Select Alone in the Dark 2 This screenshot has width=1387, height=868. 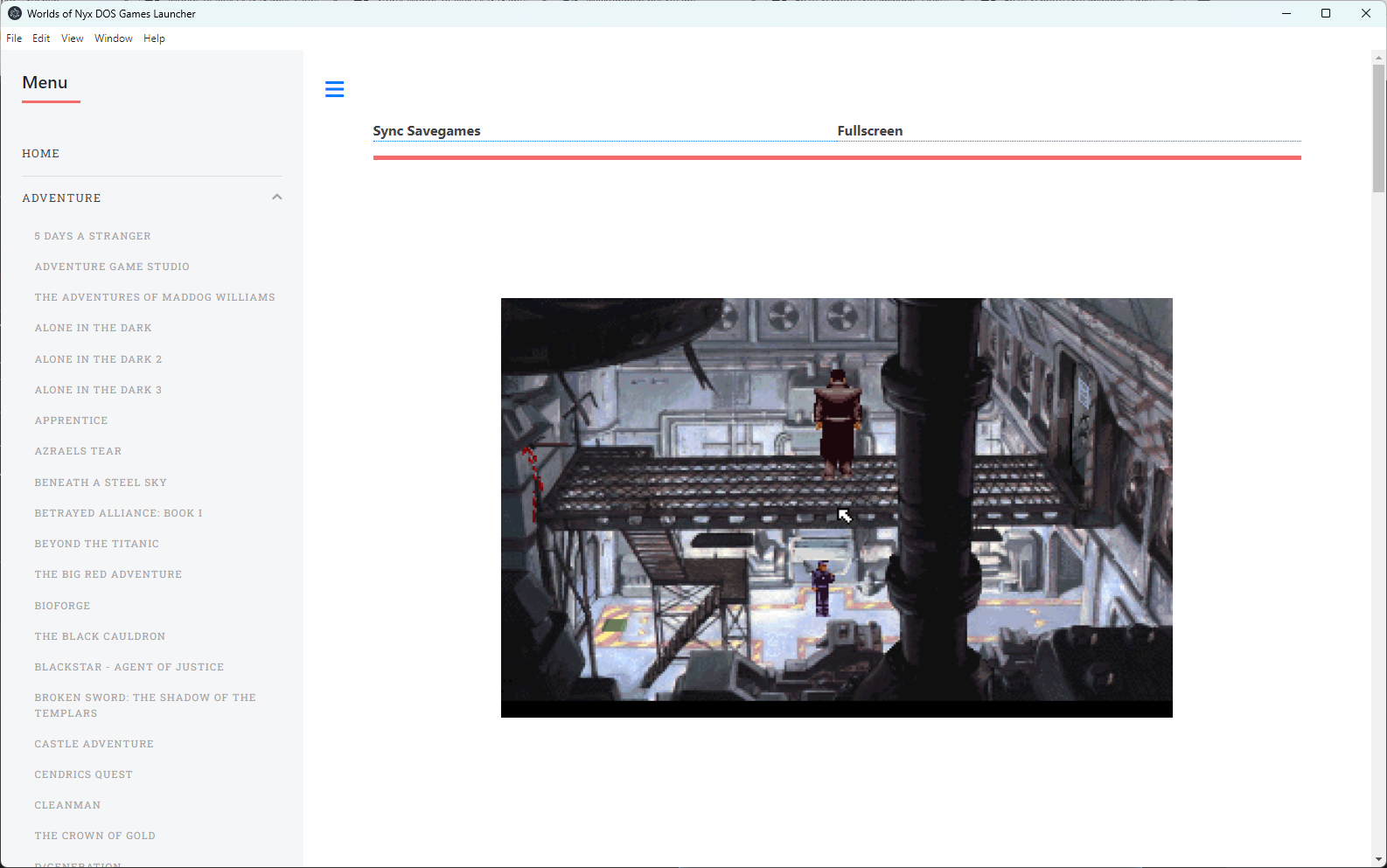[98, 359]
